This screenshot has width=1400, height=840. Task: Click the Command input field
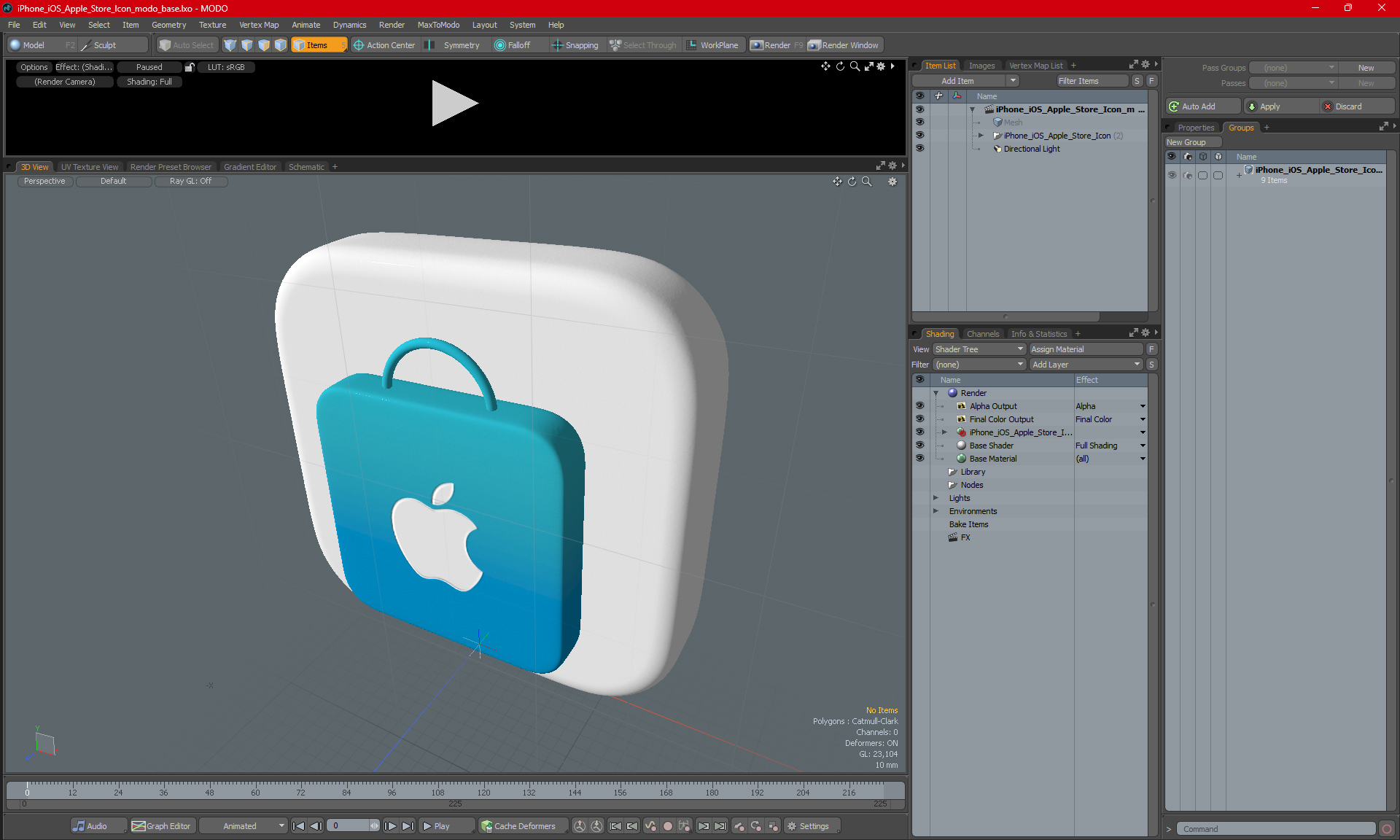pyautogui.click(x=1277, y=829)
